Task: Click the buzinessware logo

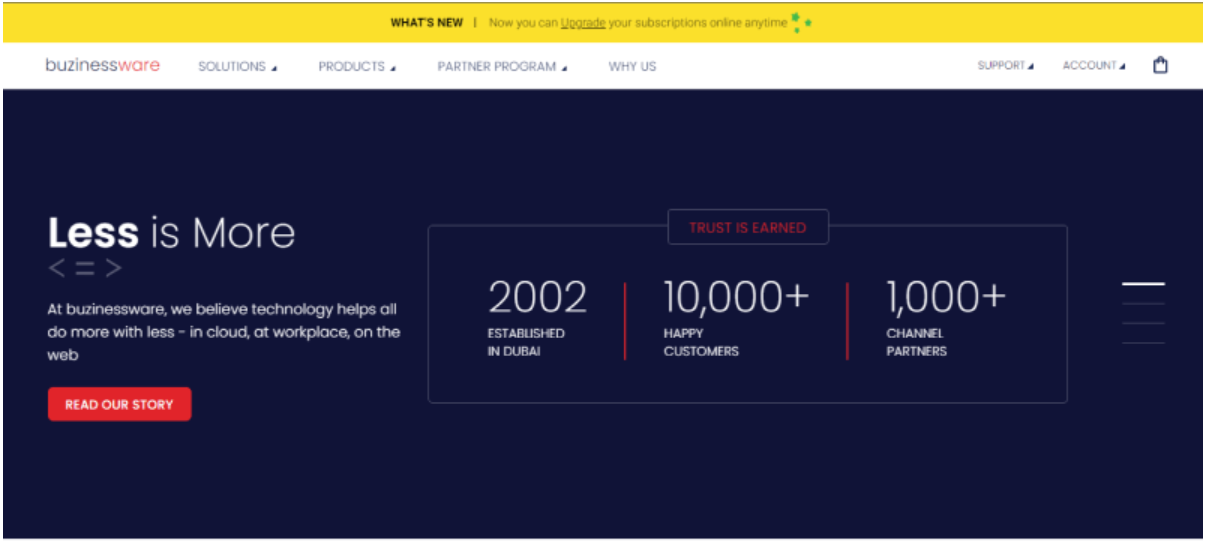Action: point(103,65)
